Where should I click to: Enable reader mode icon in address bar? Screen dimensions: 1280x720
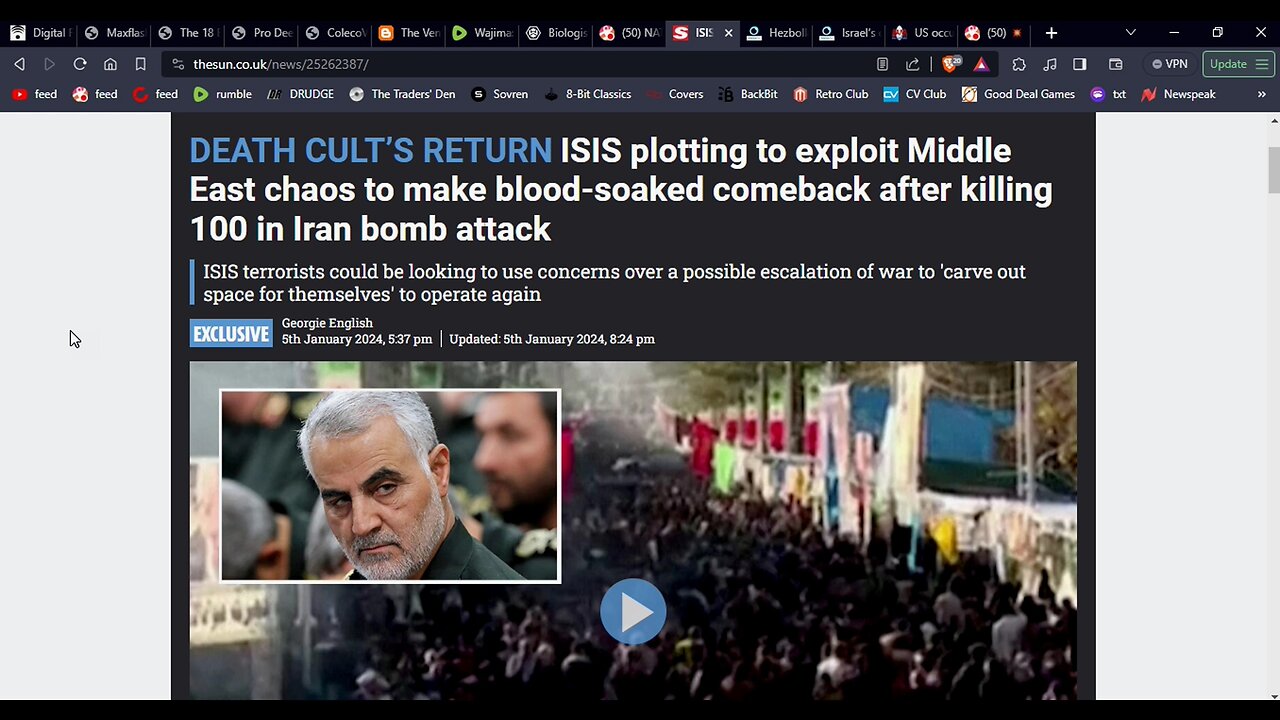tap(882, 64)
